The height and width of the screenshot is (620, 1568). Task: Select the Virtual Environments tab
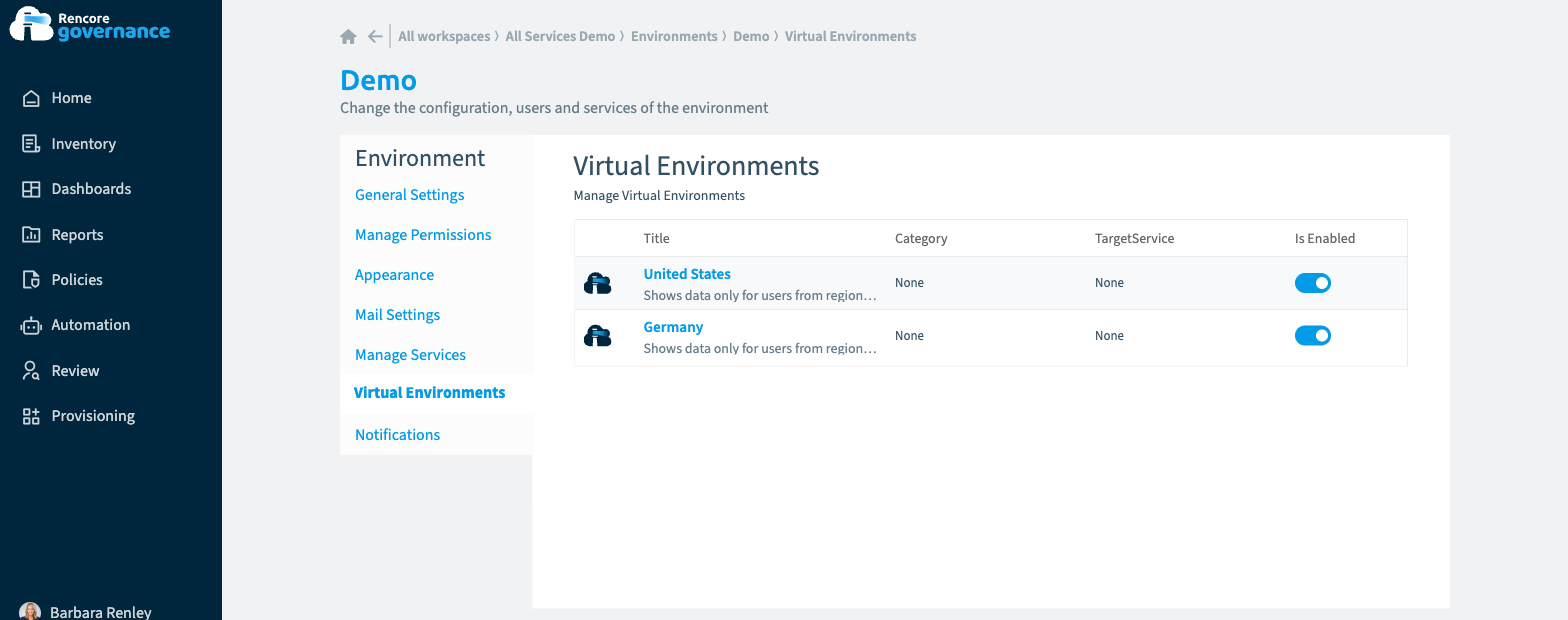coord(430,393)
